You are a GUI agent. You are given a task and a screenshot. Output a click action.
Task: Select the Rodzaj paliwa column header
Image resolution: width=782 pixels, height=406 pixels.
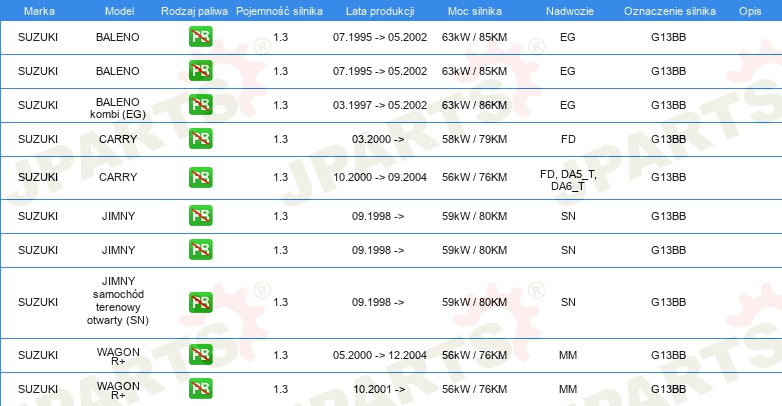pyautogui.click(x=194, y=11)
